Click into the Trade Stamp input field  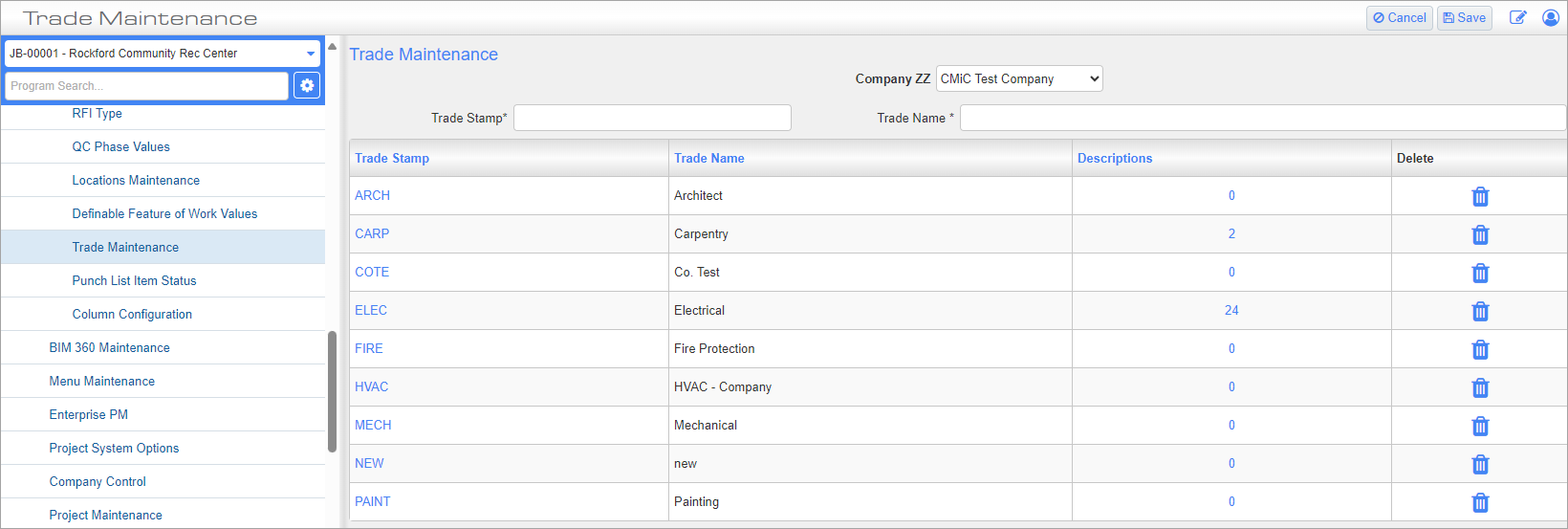click(652, 118)
